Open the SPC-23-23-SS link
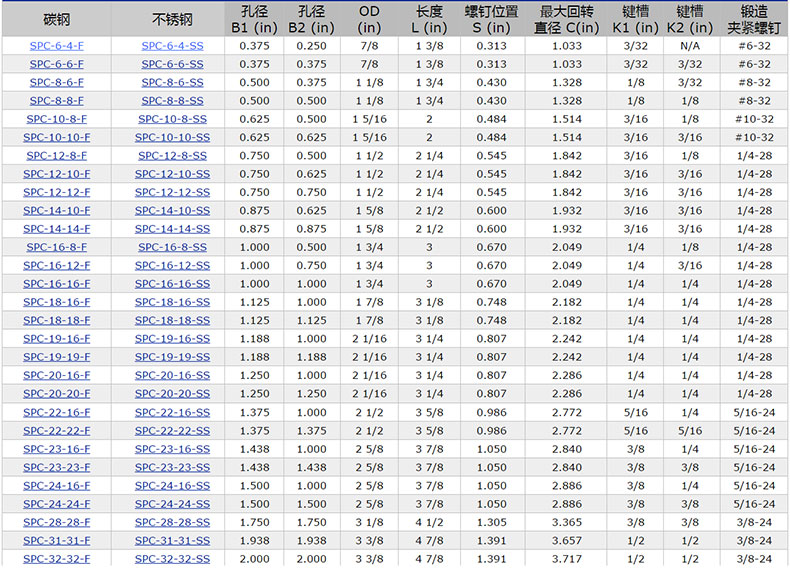The width and height of the screenshot is (790, 568). 172,467
